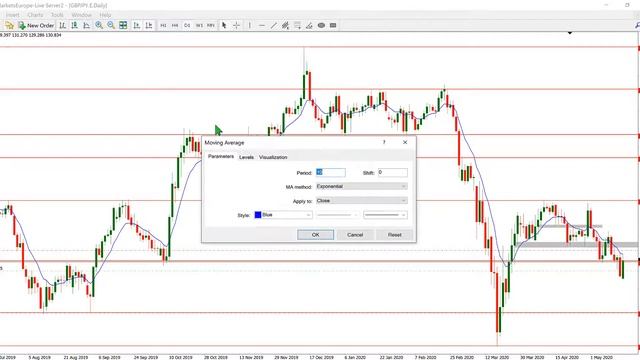This screenshot has height=360, width=640.
Task: Switch to line chart display
Action: point(87,25)
